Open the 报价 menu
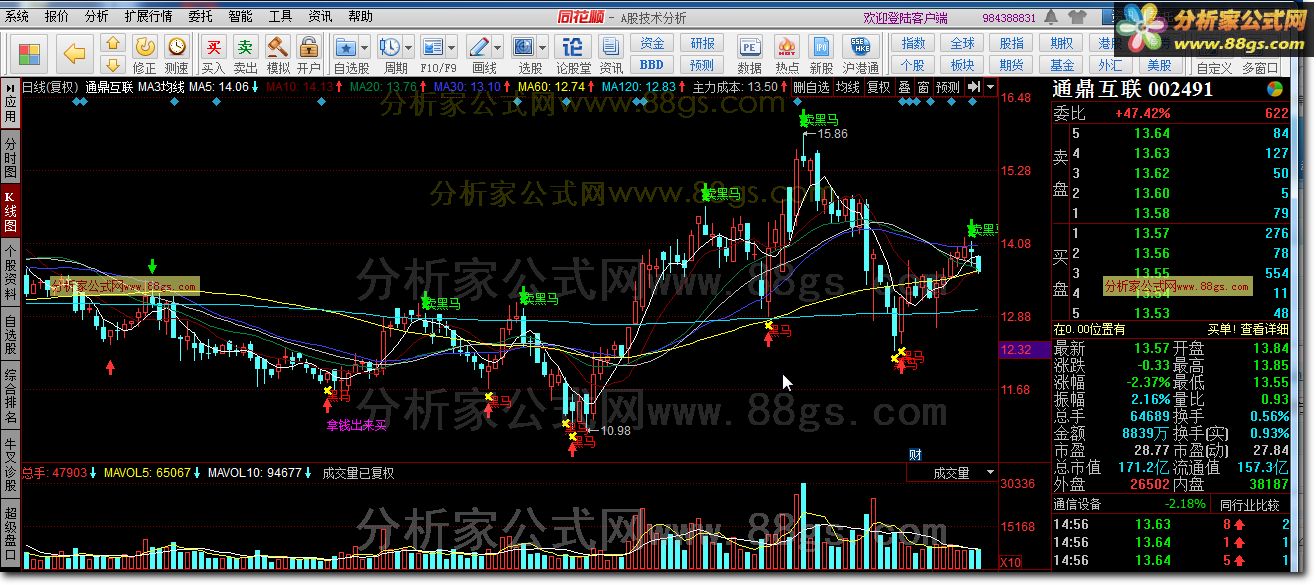The image size is (1316, 585). (57, 17)
